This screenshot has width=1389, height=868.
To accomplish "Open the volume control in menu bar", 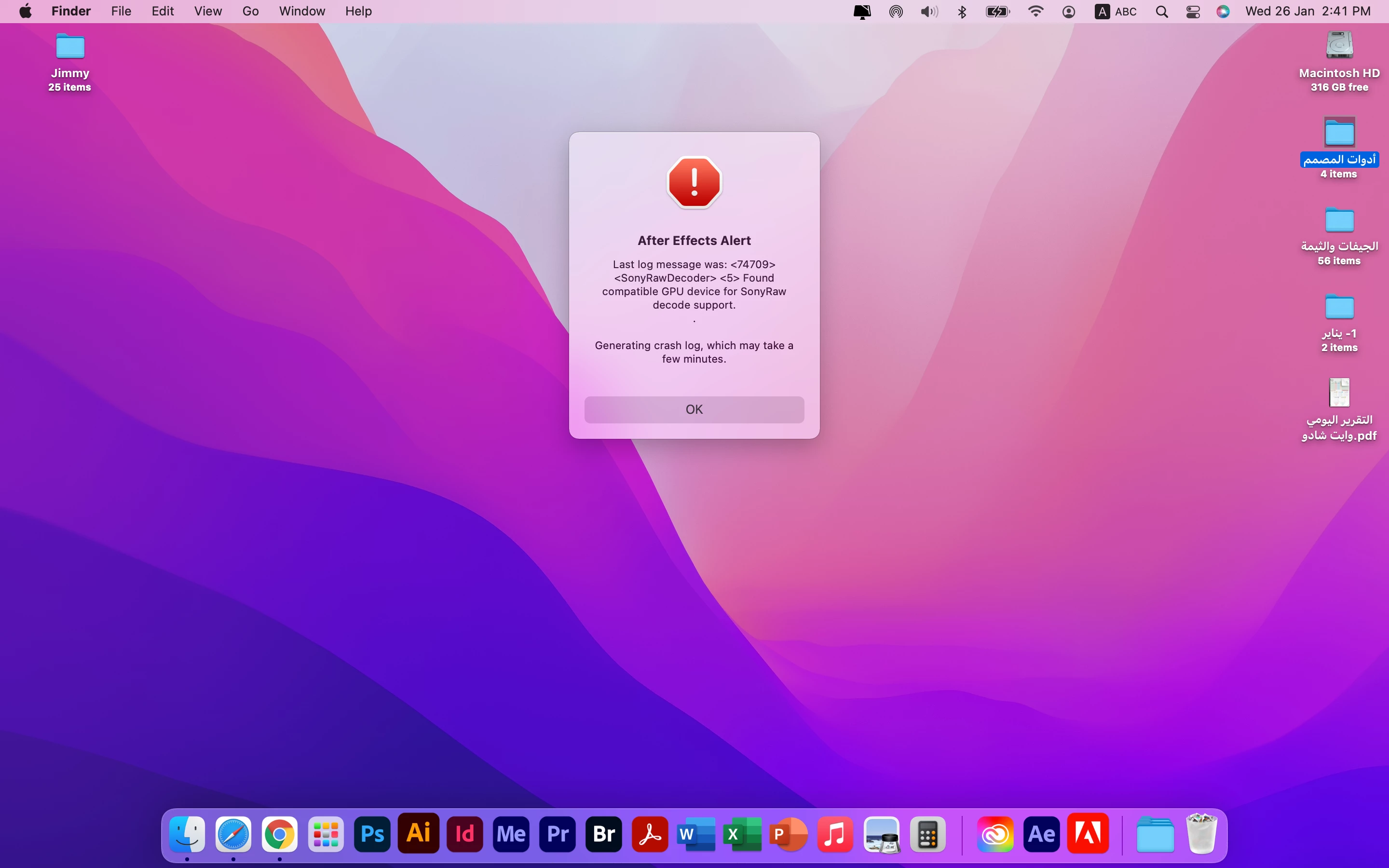I will (x=929, y=12).
